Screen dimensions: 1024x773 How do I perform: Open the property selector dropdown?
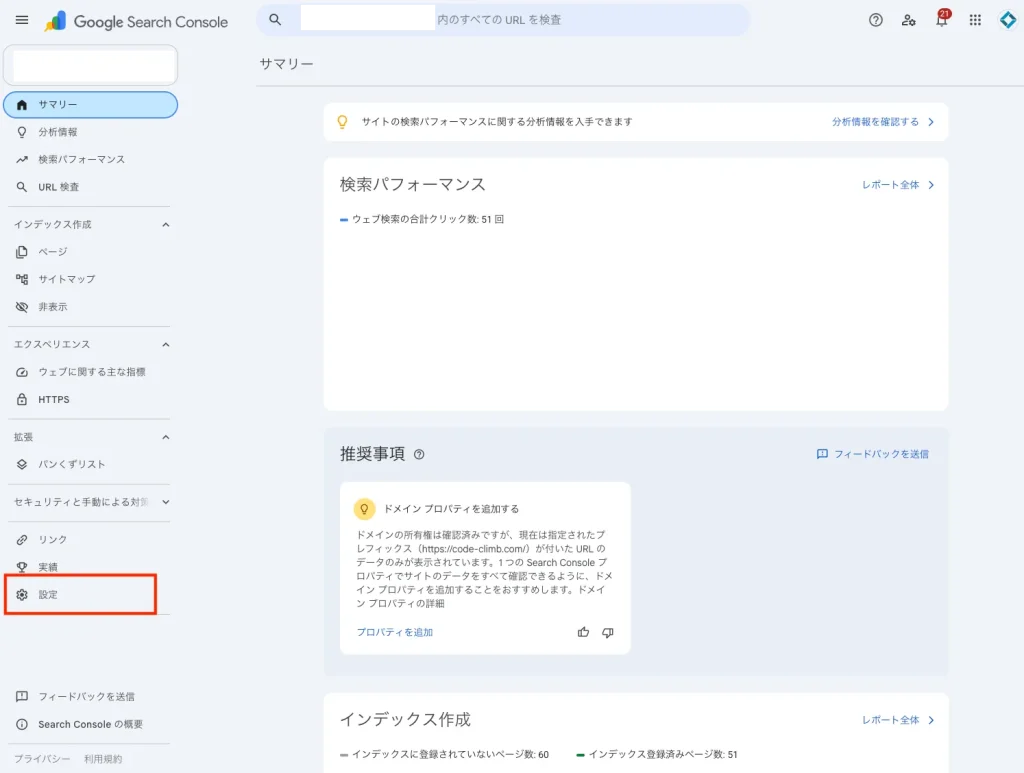(x=91, y=65)
